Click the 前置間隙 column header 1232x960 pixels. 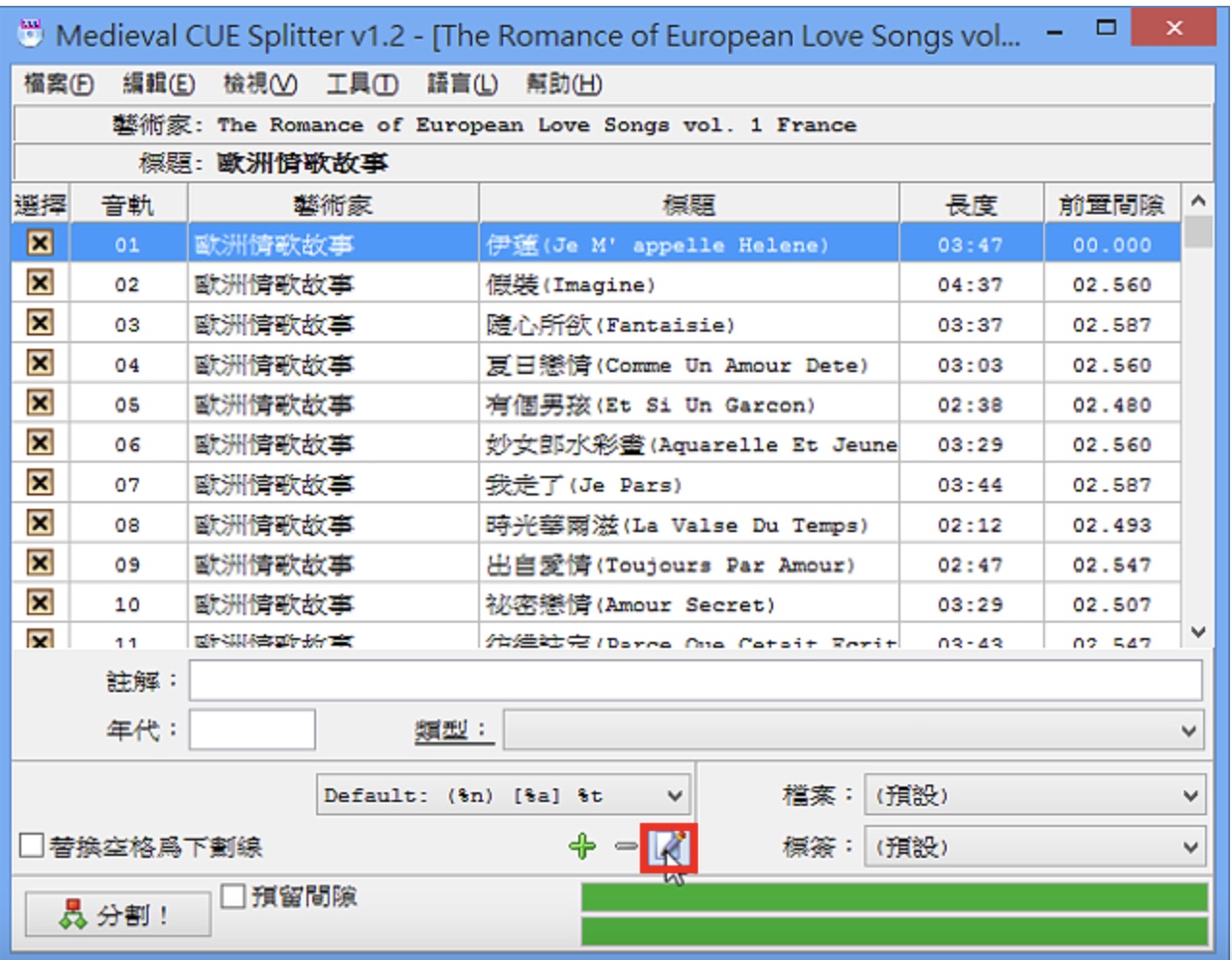point(1112,204)
